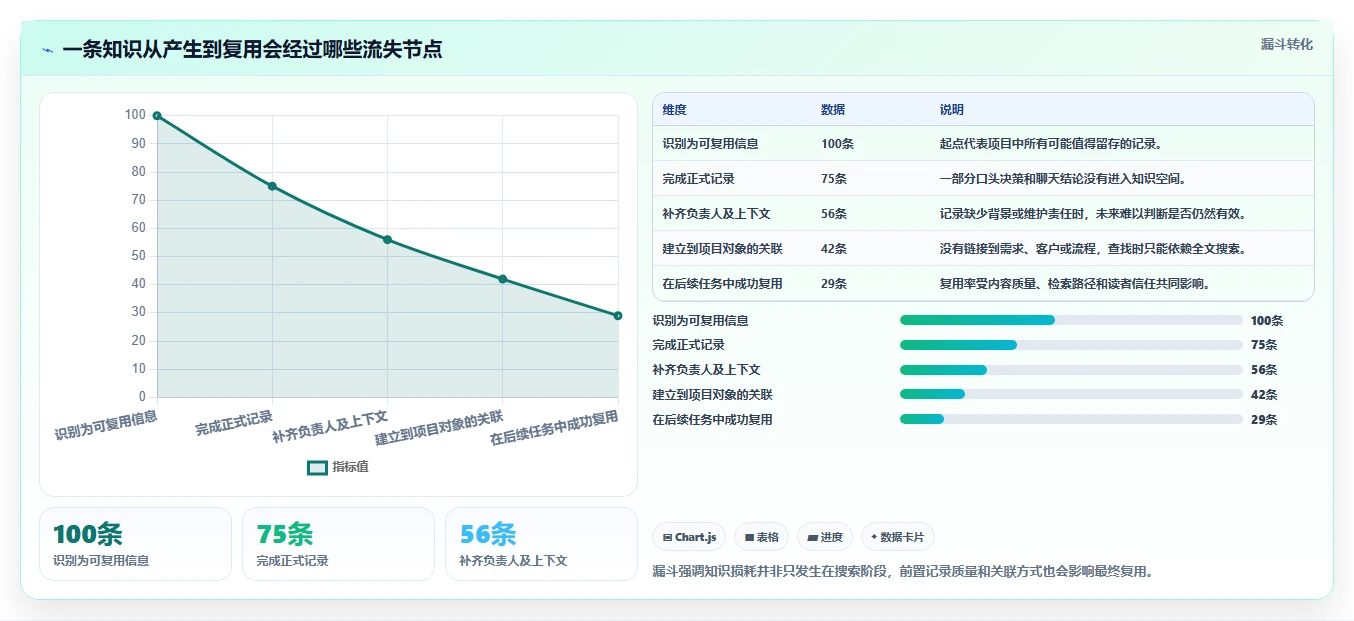
Task: Click the 建立到项目对象的关联 x-axis label
Action: coord(439,427)
